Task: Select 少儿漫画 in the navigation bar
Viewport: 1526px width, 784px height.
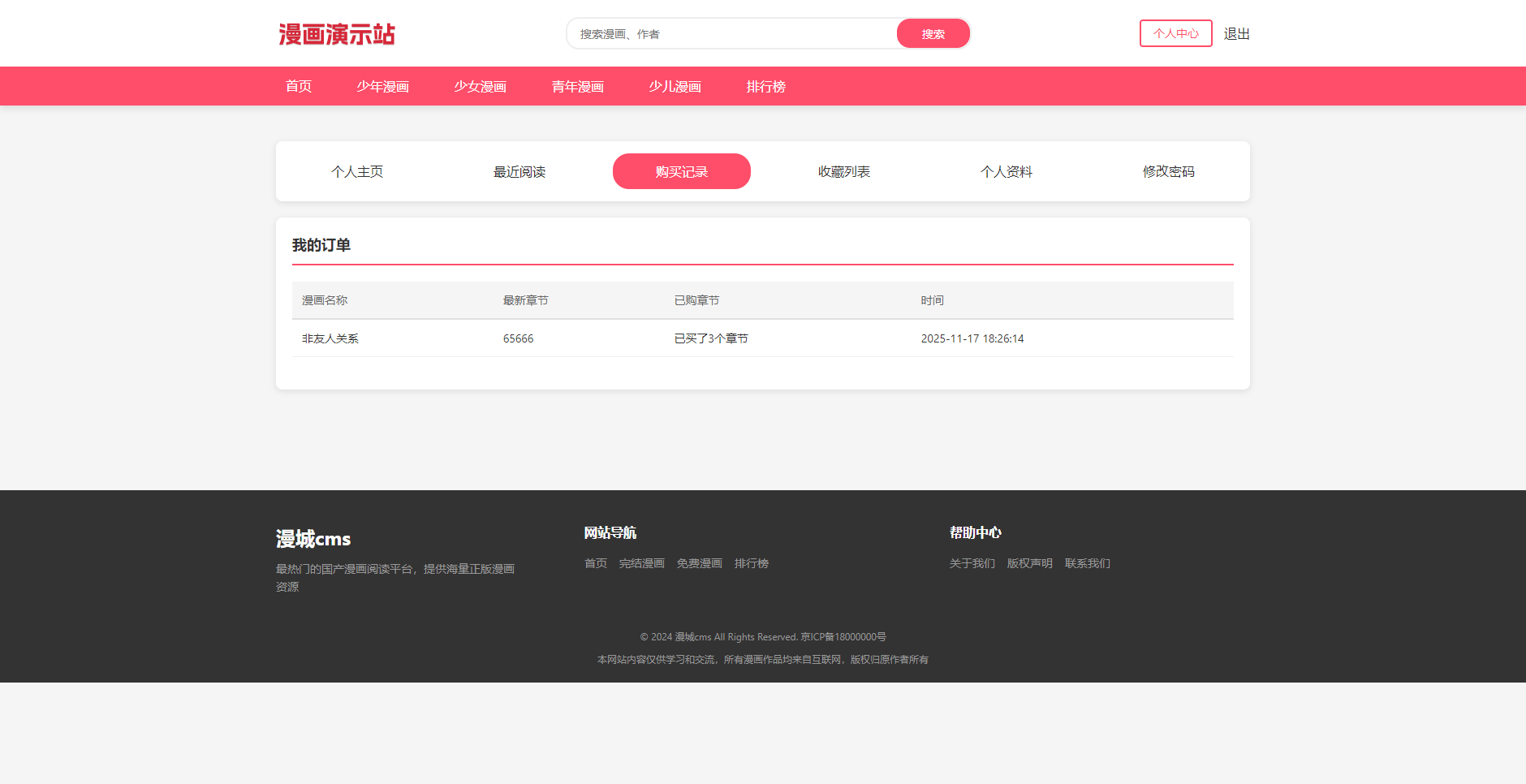Action: (x=675, y=86)
